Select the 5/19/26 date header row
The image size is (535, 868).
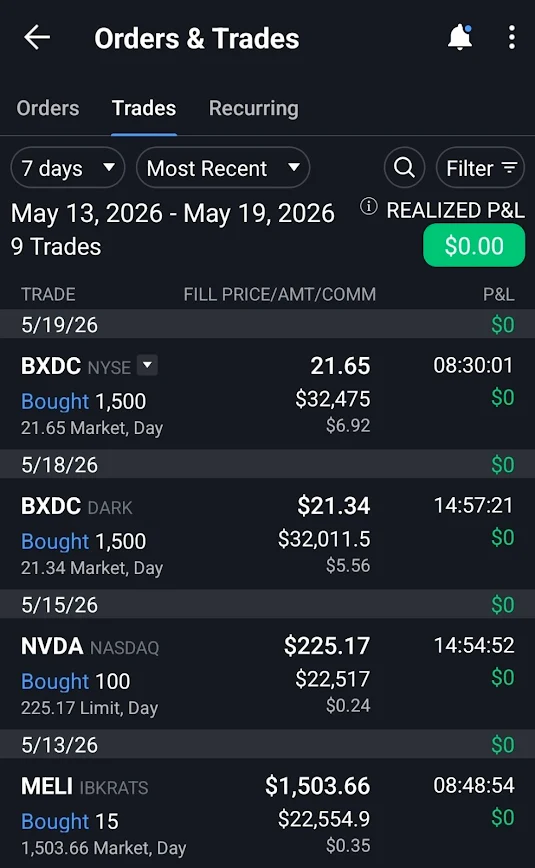tap(268, 324)
